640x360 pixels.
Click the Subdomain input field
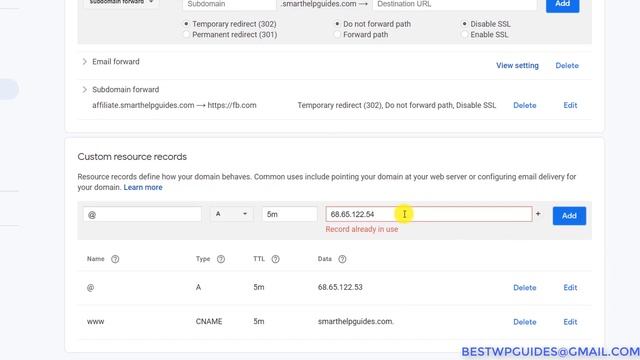(229, 5)
